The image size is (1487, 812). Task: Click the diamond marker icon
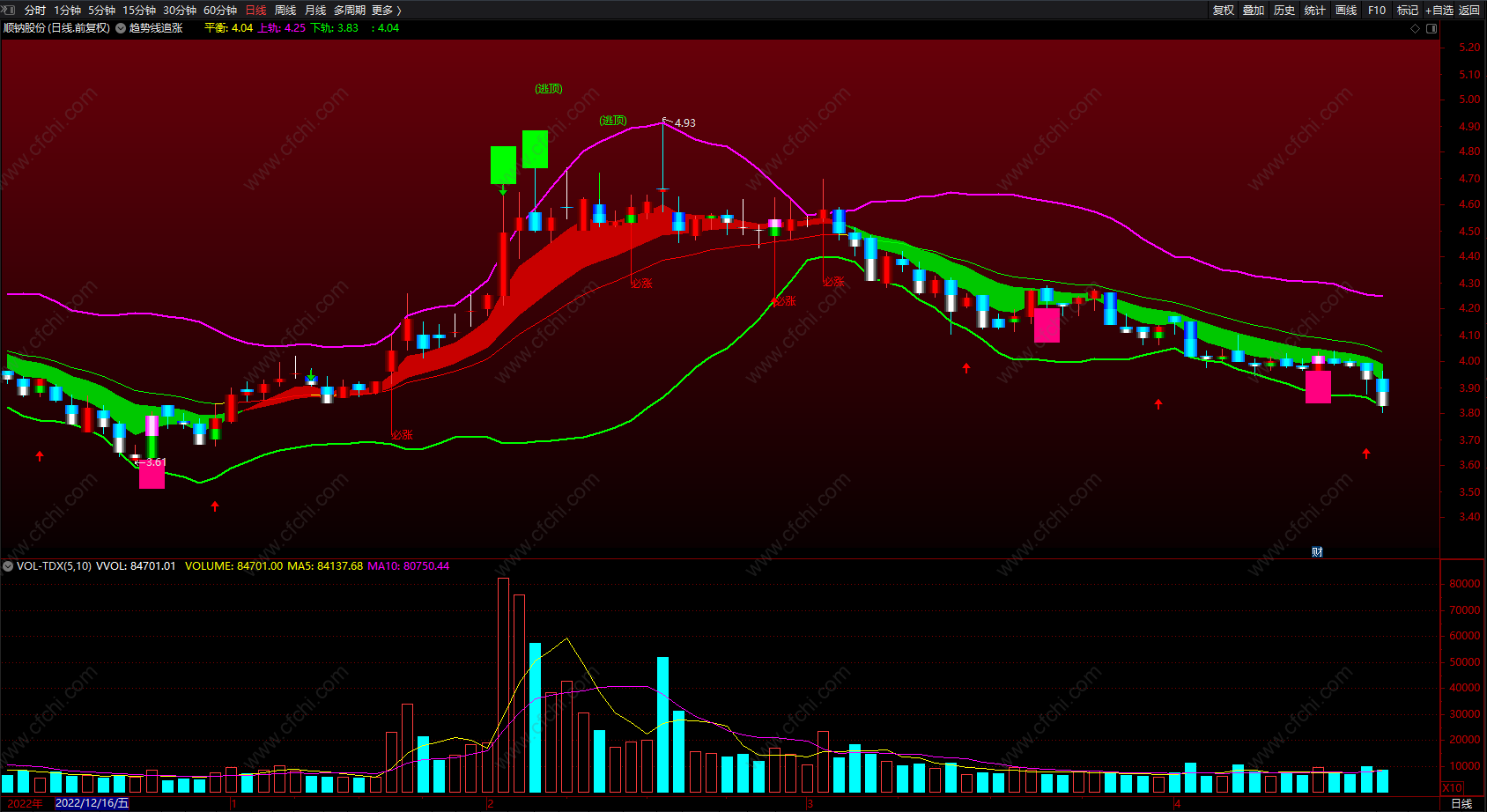pos(1416,28)
